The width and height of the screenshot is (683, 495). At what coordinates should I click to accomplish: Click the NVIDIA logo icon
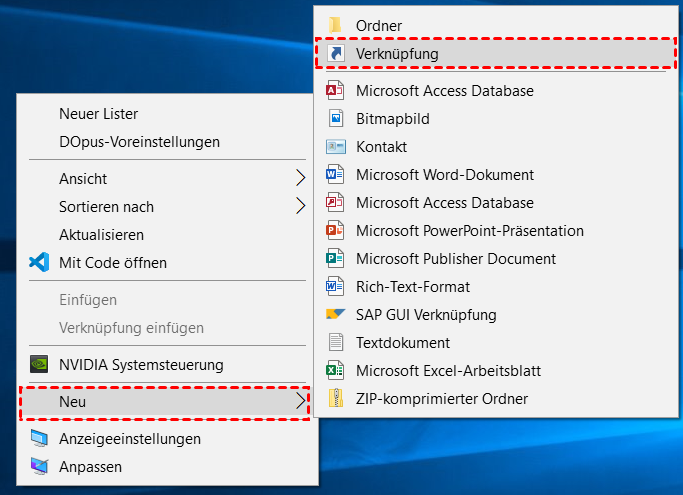coord(39,365)
